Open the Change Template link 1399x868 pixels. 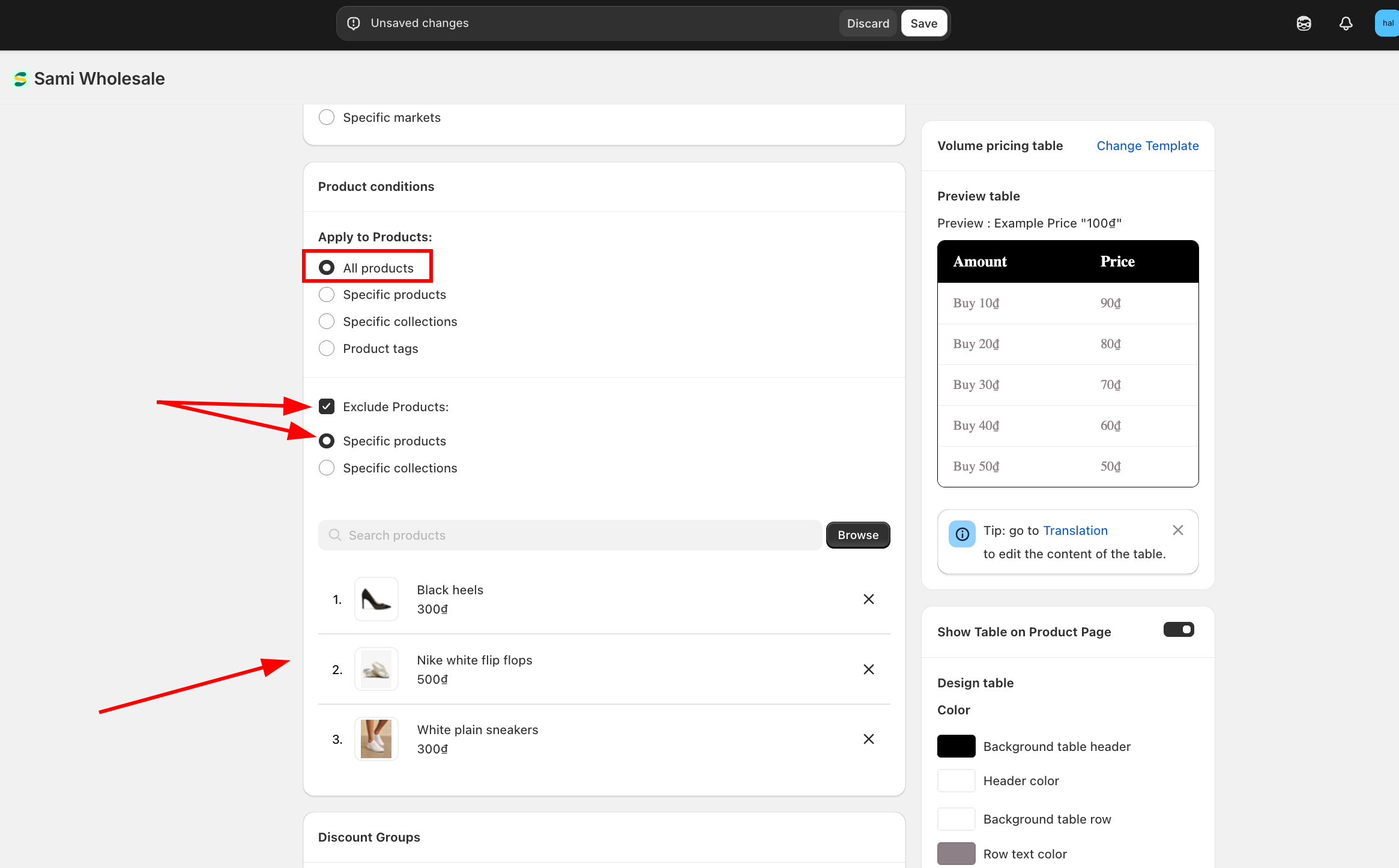tap(1147, 146)
